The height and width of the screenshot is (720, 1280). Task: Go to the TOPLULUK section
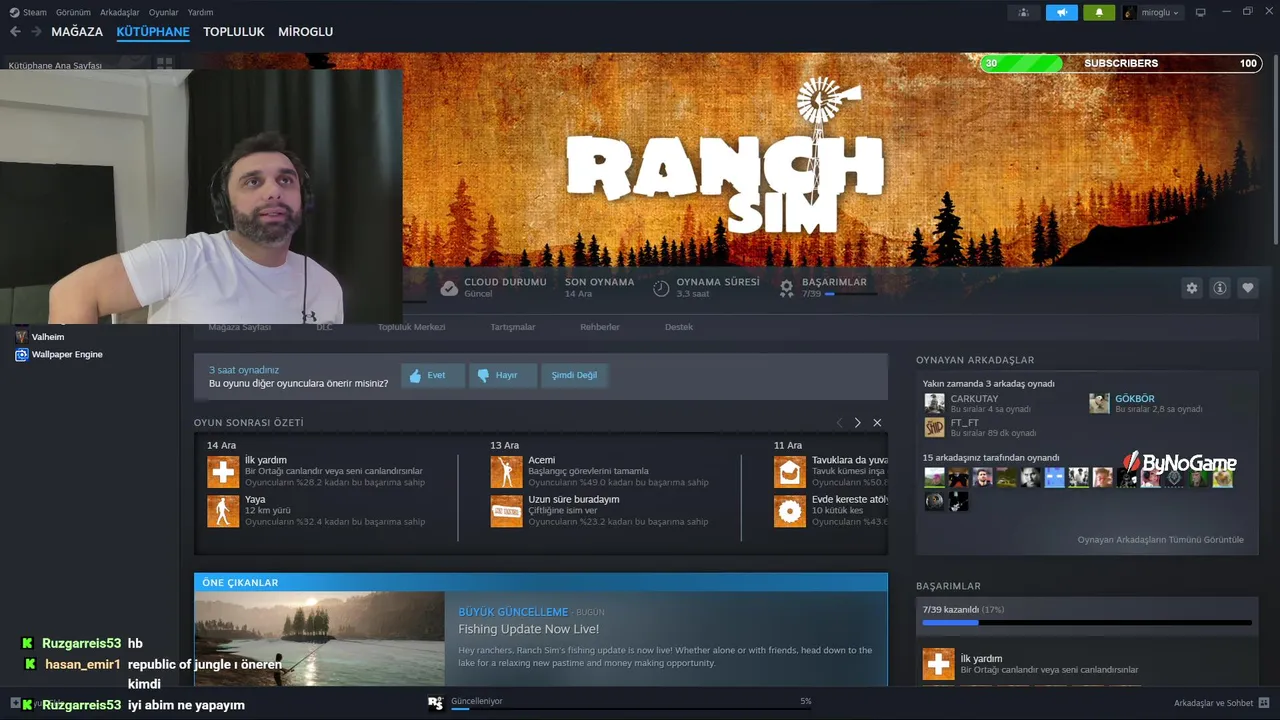click(x=234, y=32)
